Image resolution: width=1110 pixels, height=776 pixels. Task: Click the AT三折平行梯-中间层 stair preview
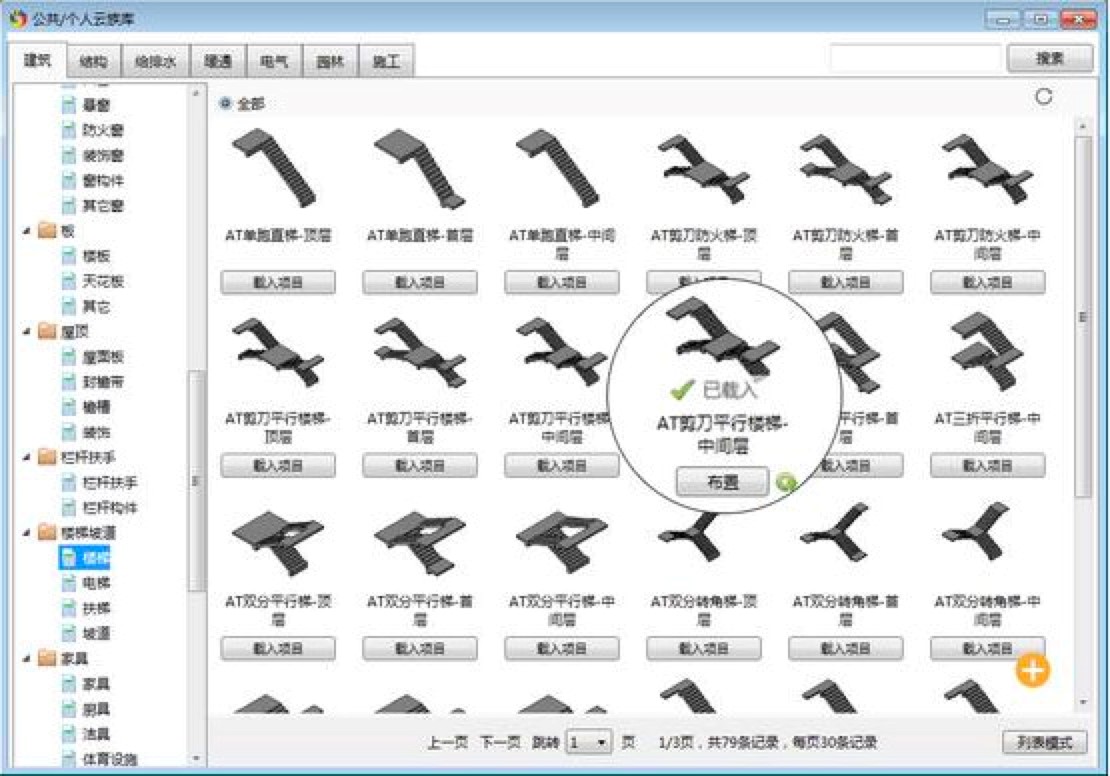pos(987,353)
